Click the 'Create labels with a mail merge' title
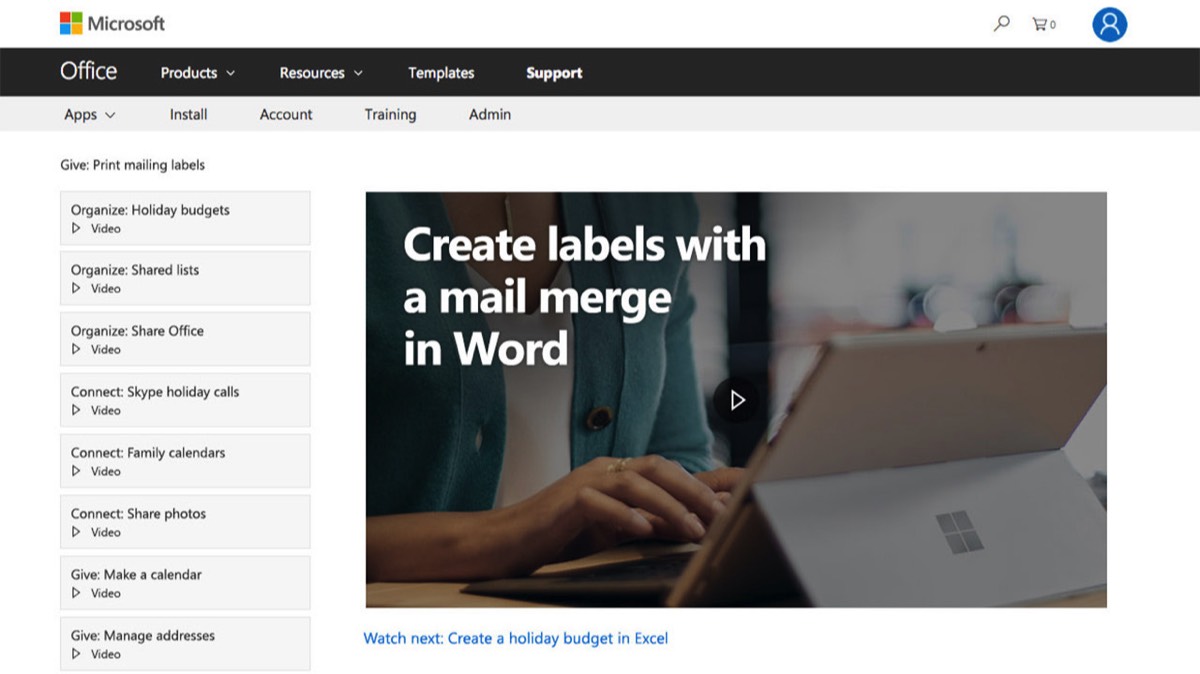This screenshot has height=674, width=1200. (585, 297)
